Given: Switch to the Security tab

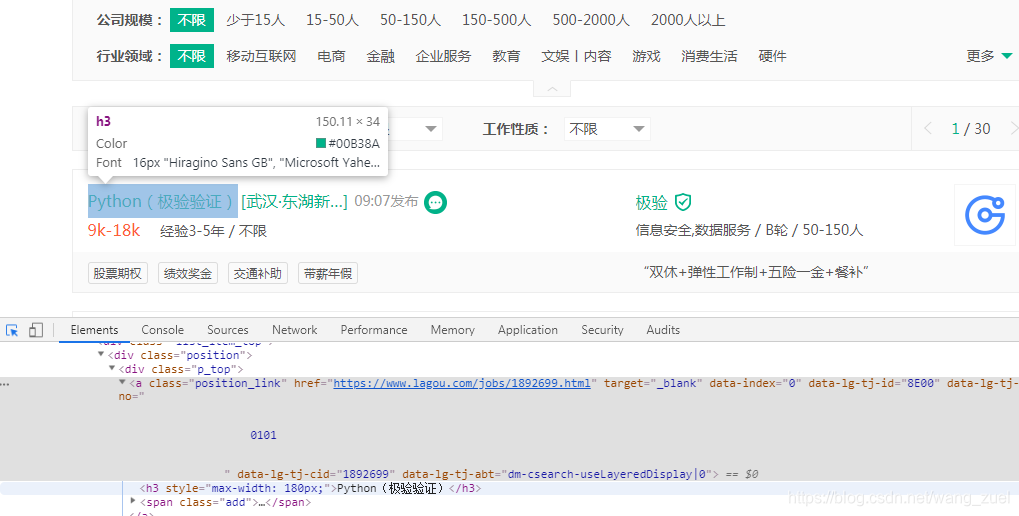Looking at the screenshot, I should pyautogui.click(x=602, y=330).
